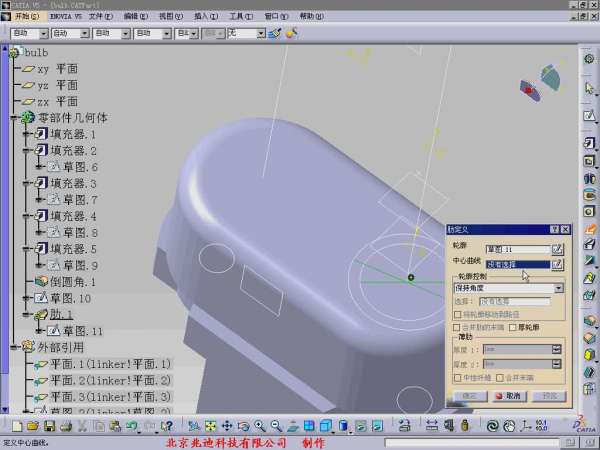Click the greyed OK button in rib dialog
The width and height of the screenshot is (600, 450).
click(470, 396)
